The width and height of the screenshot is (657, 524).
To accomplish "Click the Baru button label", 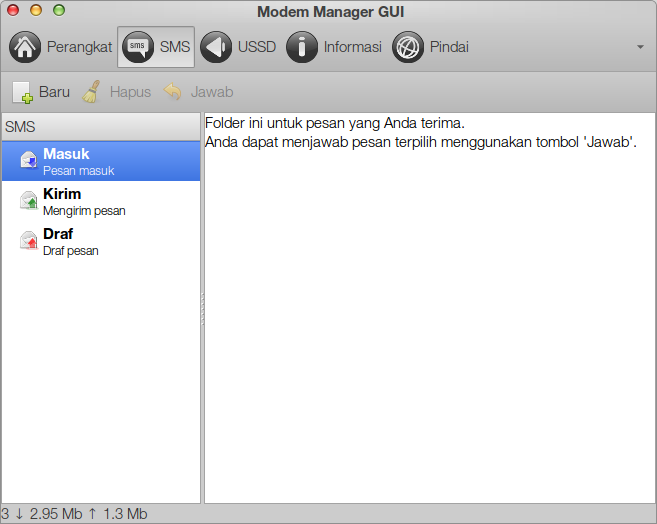I will pyautogui.click(x=54, y=92).
